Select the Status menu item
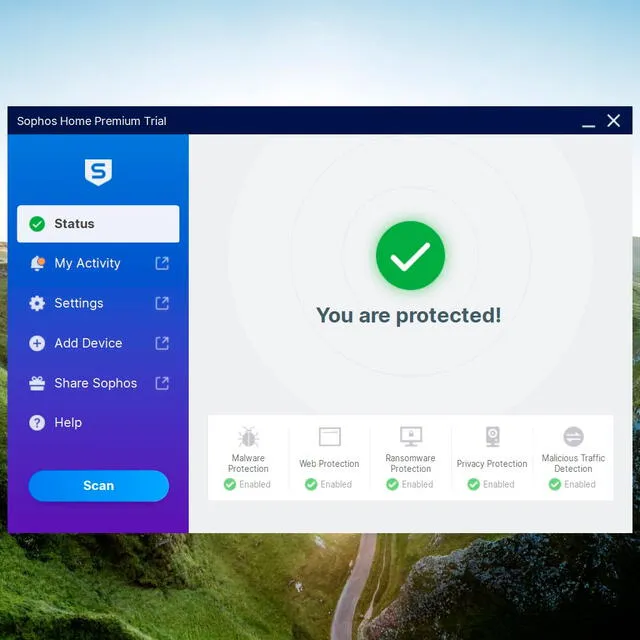Screen dimensions: 640x640 click(x=98, y=224)
